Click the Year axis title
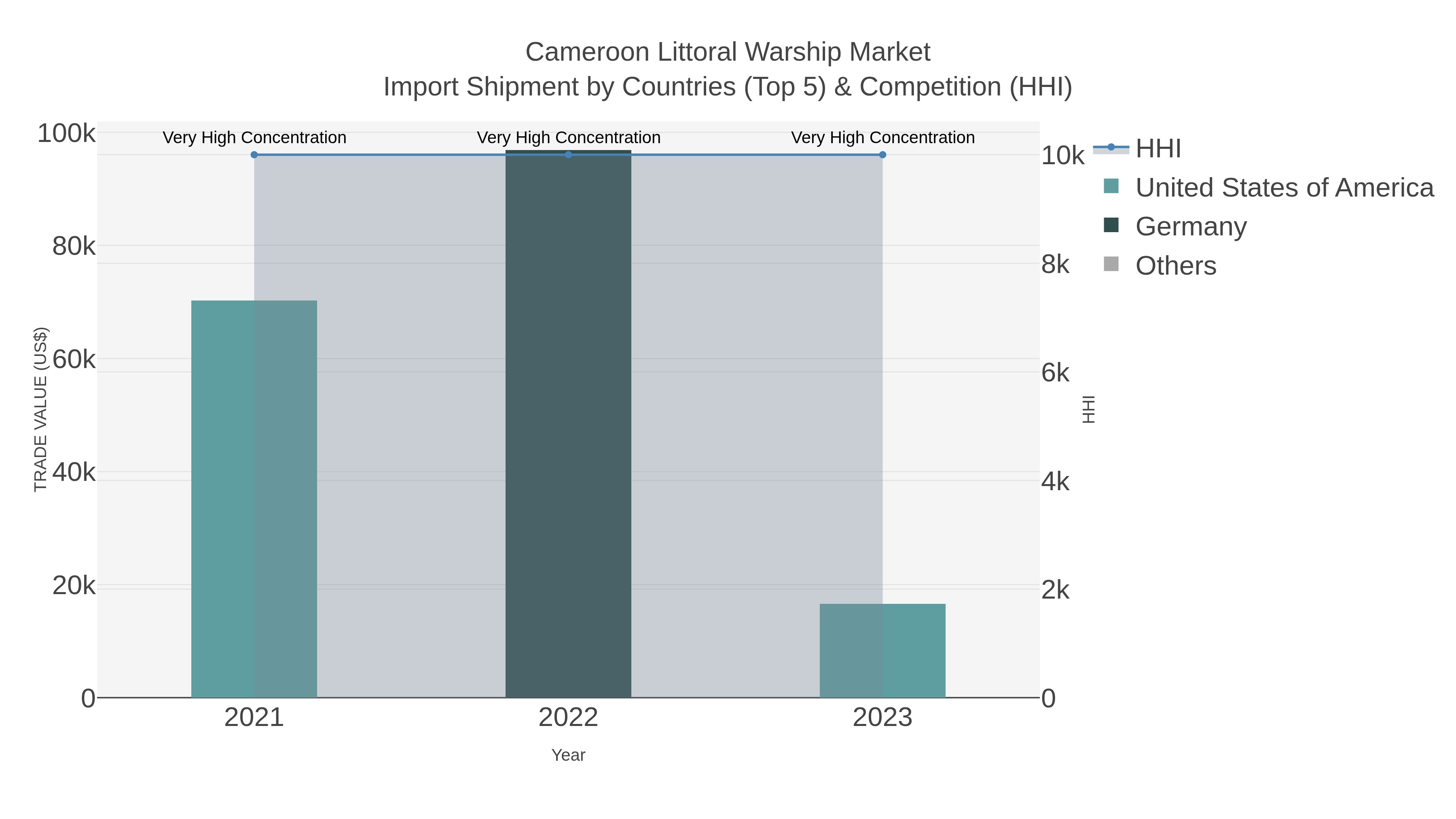This screenshot has width=1456, height=819. tap(568, 755)
